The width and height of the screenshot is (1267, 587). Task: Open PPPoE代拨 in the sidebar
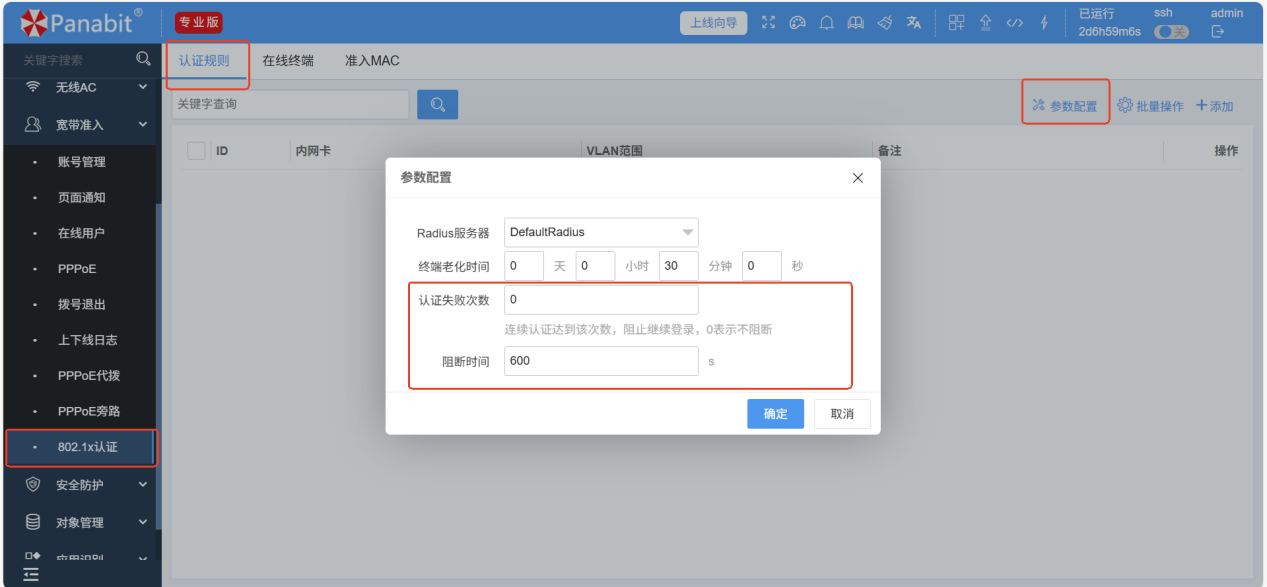click(89, 376)
